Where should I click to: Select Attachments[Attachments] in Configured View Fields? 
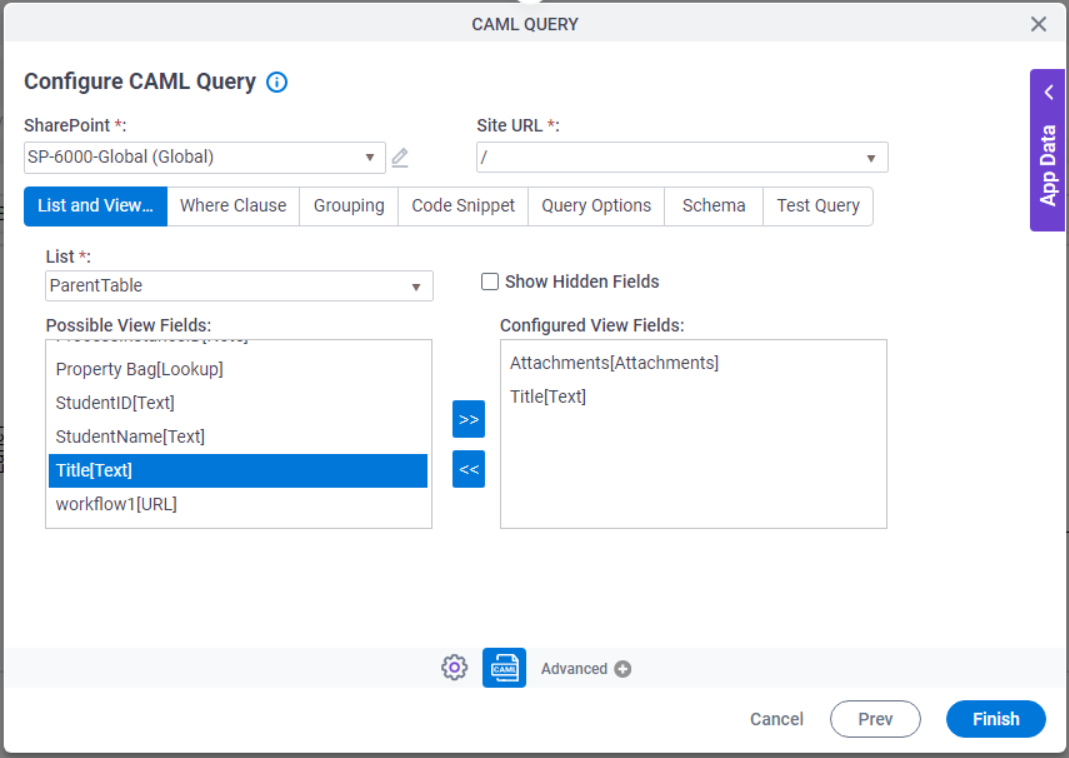tap(614, 363)
